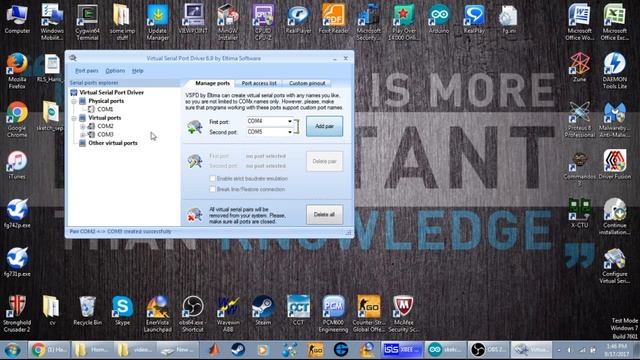Open the Driver Fusion desktop icon
Screen dimensions: 640x360
(615, 164)
